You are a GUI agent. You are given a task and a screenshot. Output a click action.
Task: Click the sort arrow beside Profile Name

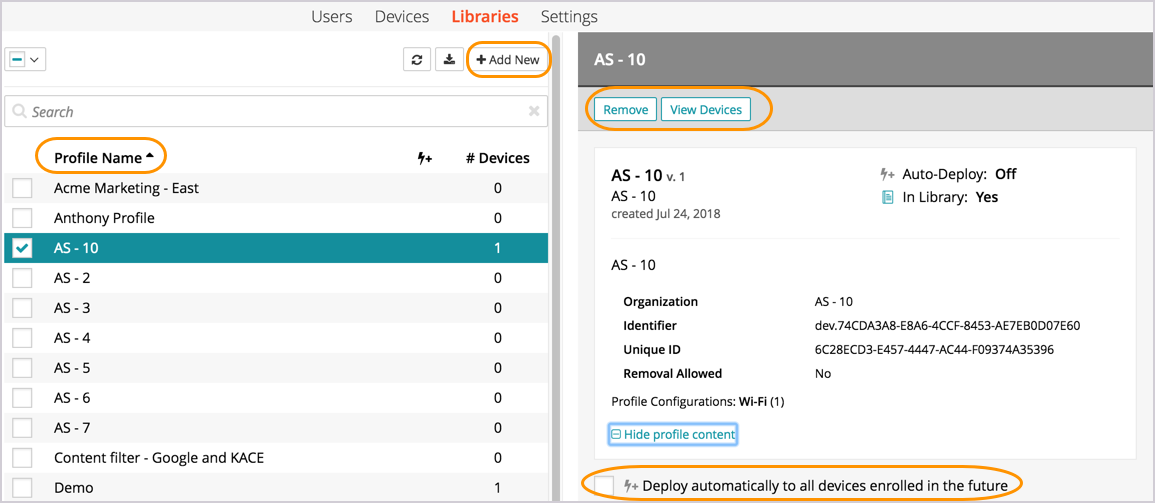pyautogui.click(x=150, y=157)
